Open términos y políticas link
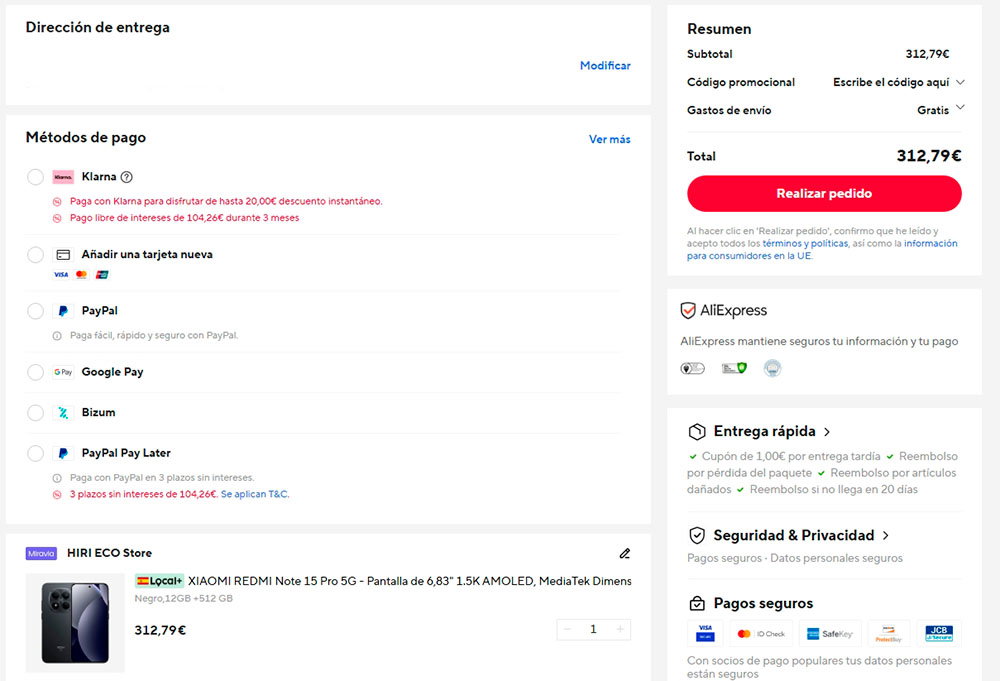 click(805, 244)
